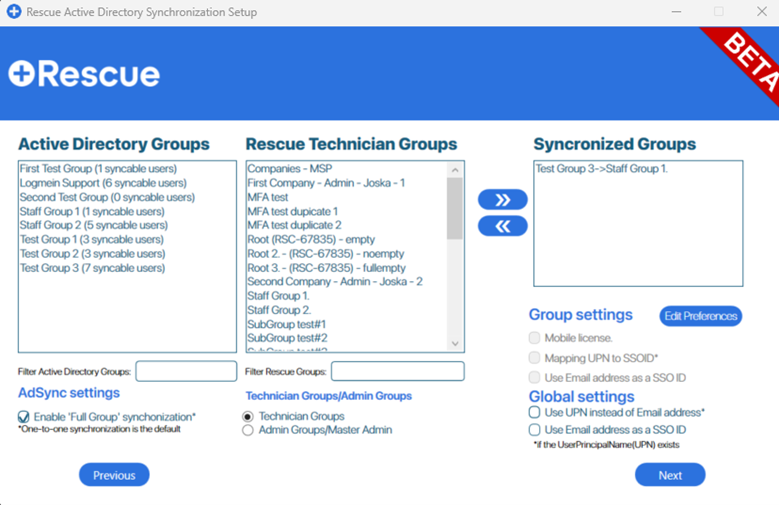
Task: Select Staff Group 1. in Rescue groups
Action: (x=279, y=296)
